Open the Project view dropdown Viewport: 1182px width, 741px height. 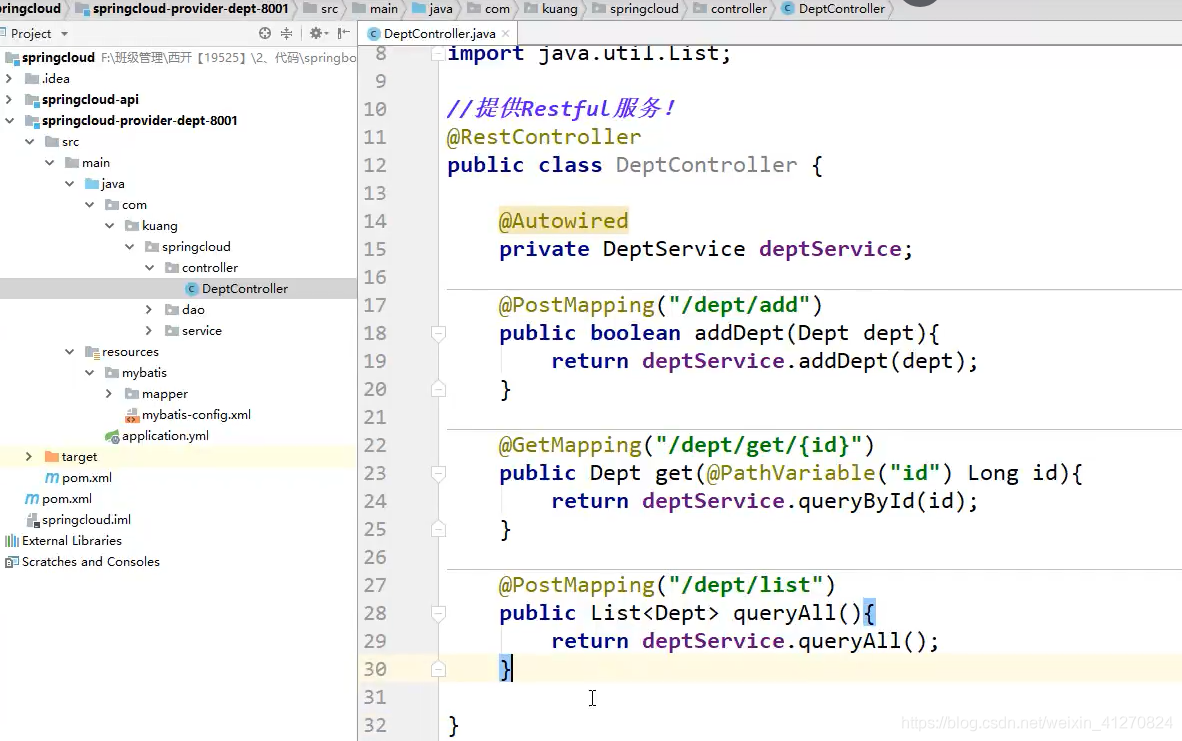(64, 34)
